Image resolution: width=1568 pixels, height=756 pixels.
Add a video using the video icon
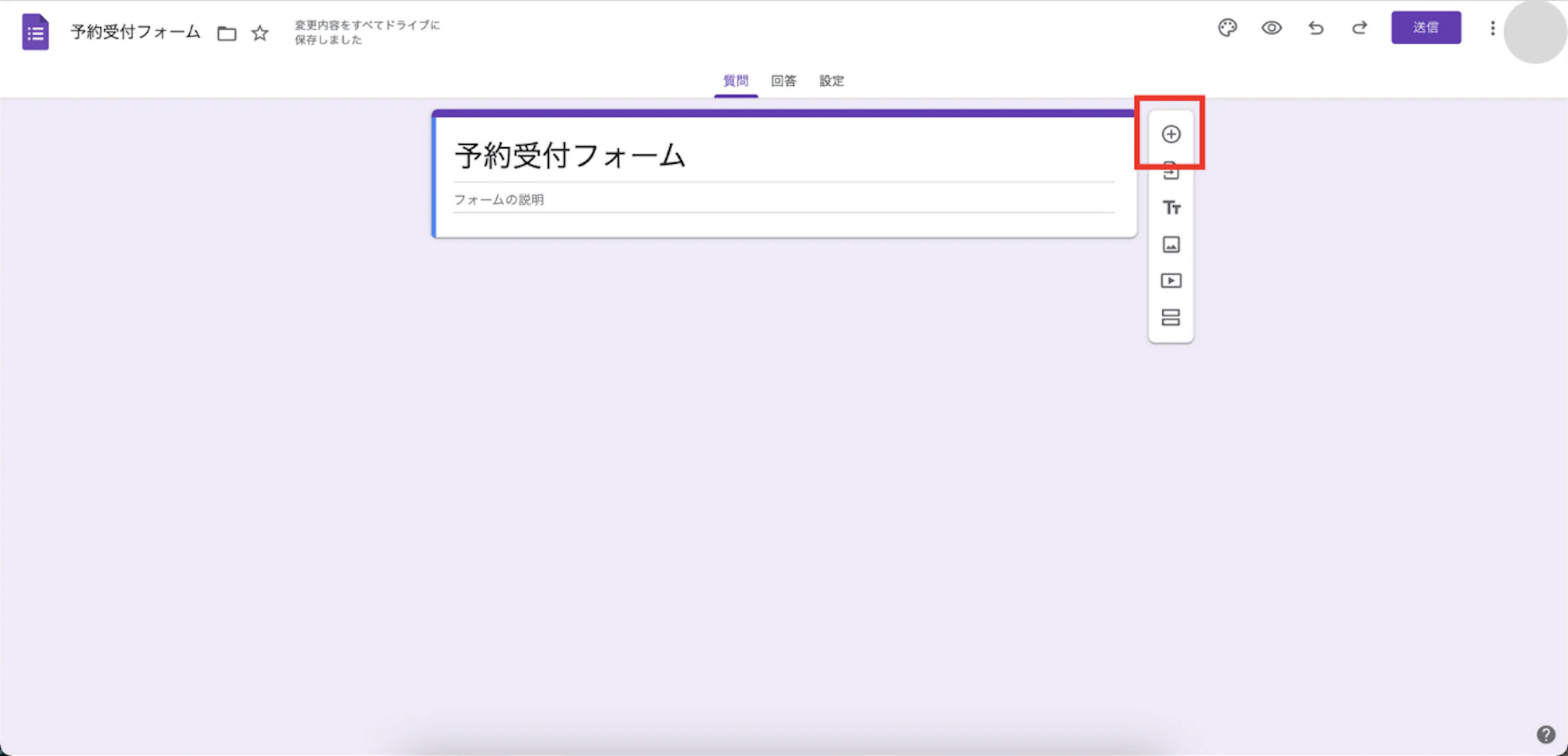click(x=1171, y=280)
